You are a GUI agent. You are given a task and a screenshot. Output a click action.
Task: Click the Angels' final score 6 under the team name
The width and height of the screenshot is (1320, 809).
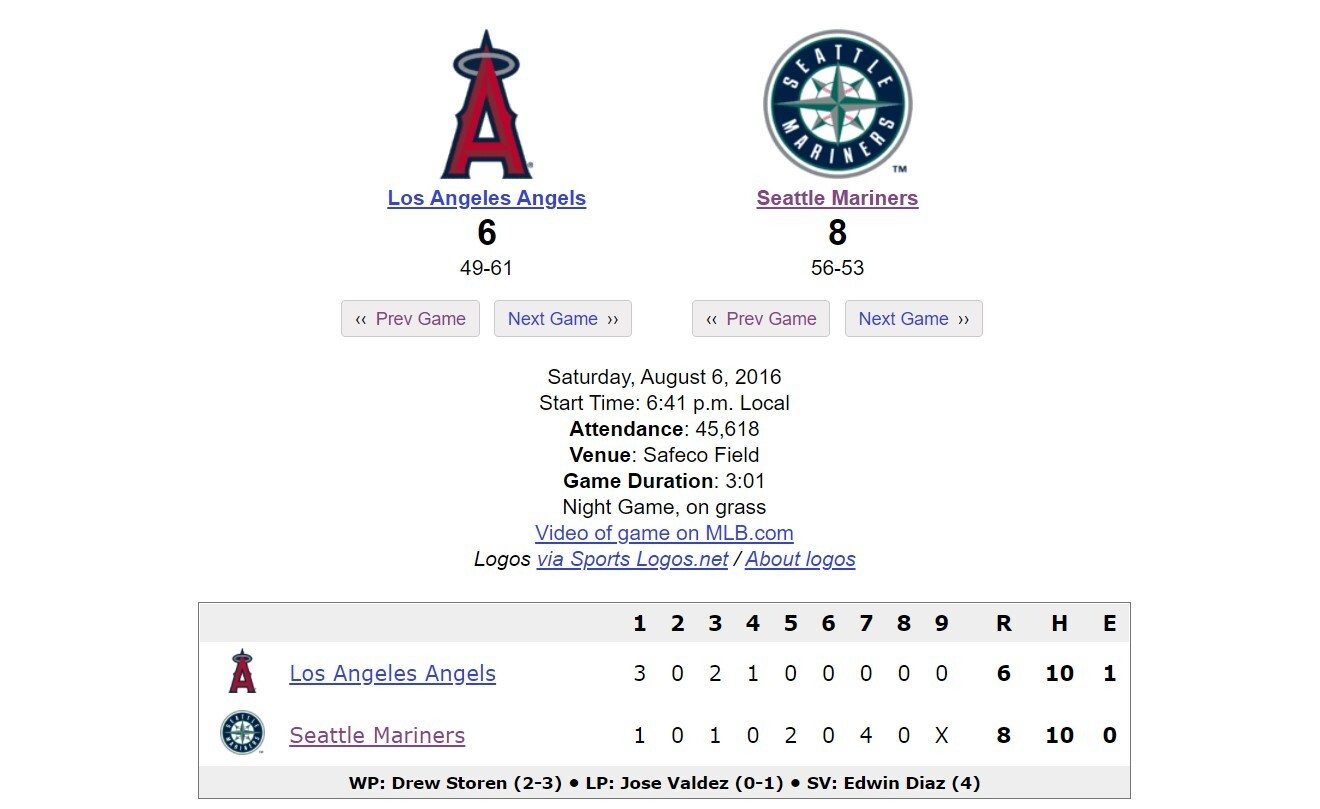[487, 233]
